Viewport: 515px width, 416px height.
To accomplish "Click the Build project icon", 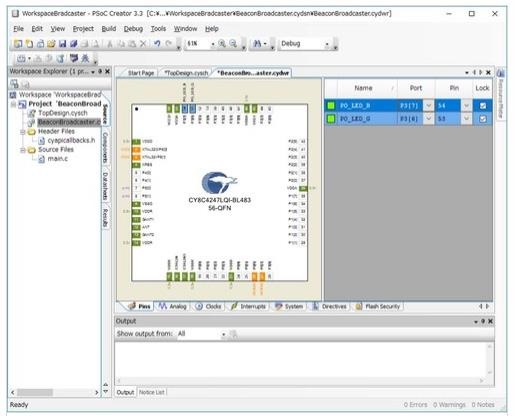I will pos(21,59).
